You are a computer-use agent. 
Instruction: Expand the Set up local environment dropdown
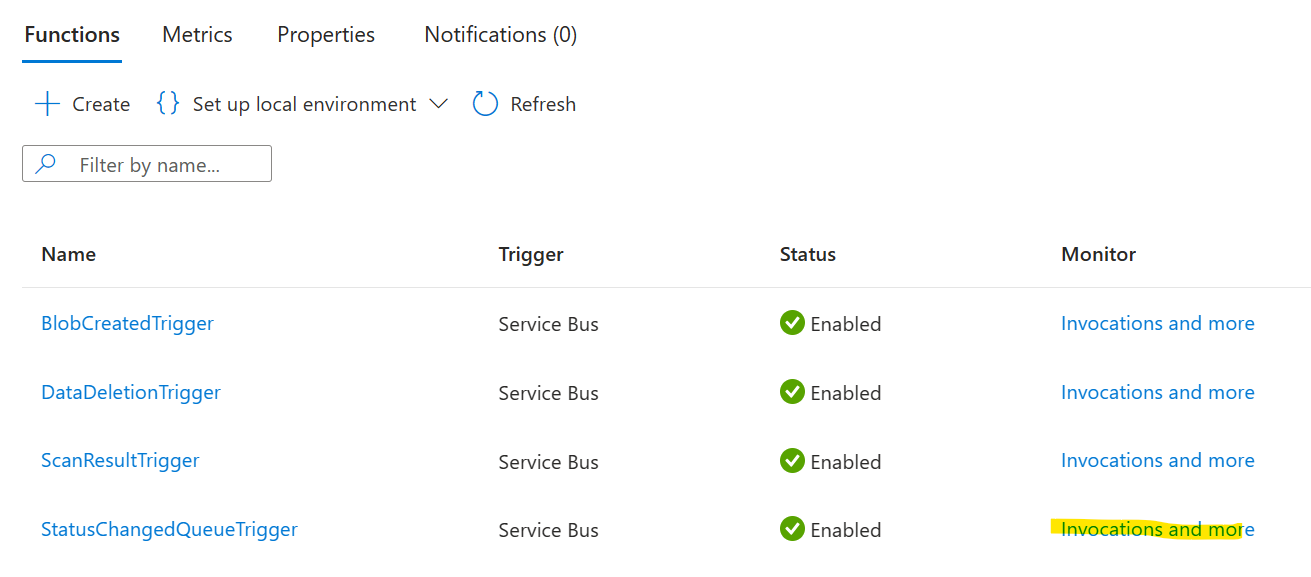[x=438, y=104]
